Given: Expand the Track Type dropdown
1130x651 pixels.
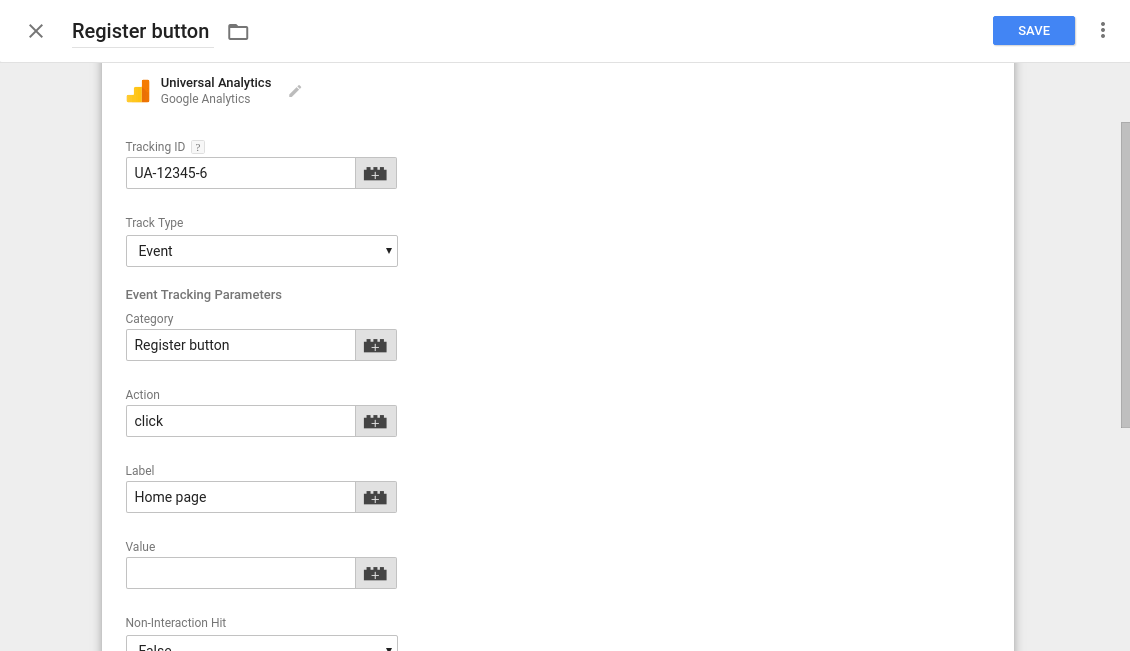Looking at the screenshot, I should 261,251.
